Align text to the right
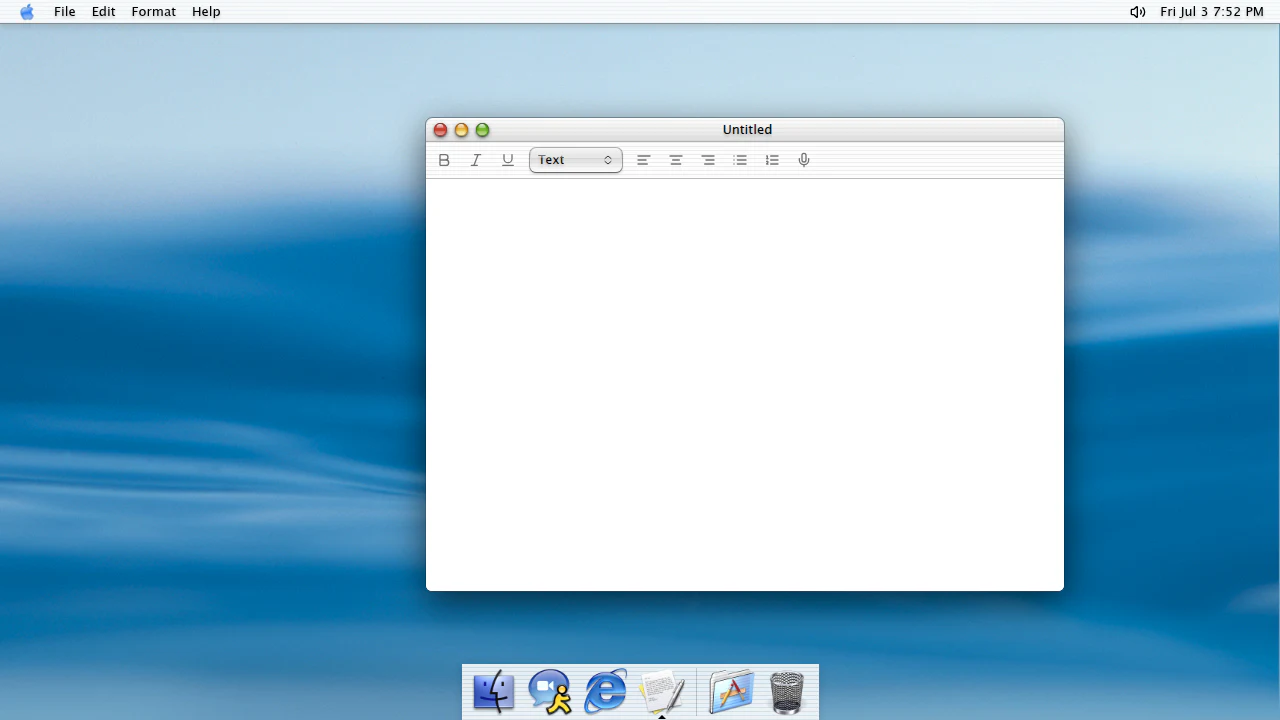1280x720 pixels. [708, 160]
